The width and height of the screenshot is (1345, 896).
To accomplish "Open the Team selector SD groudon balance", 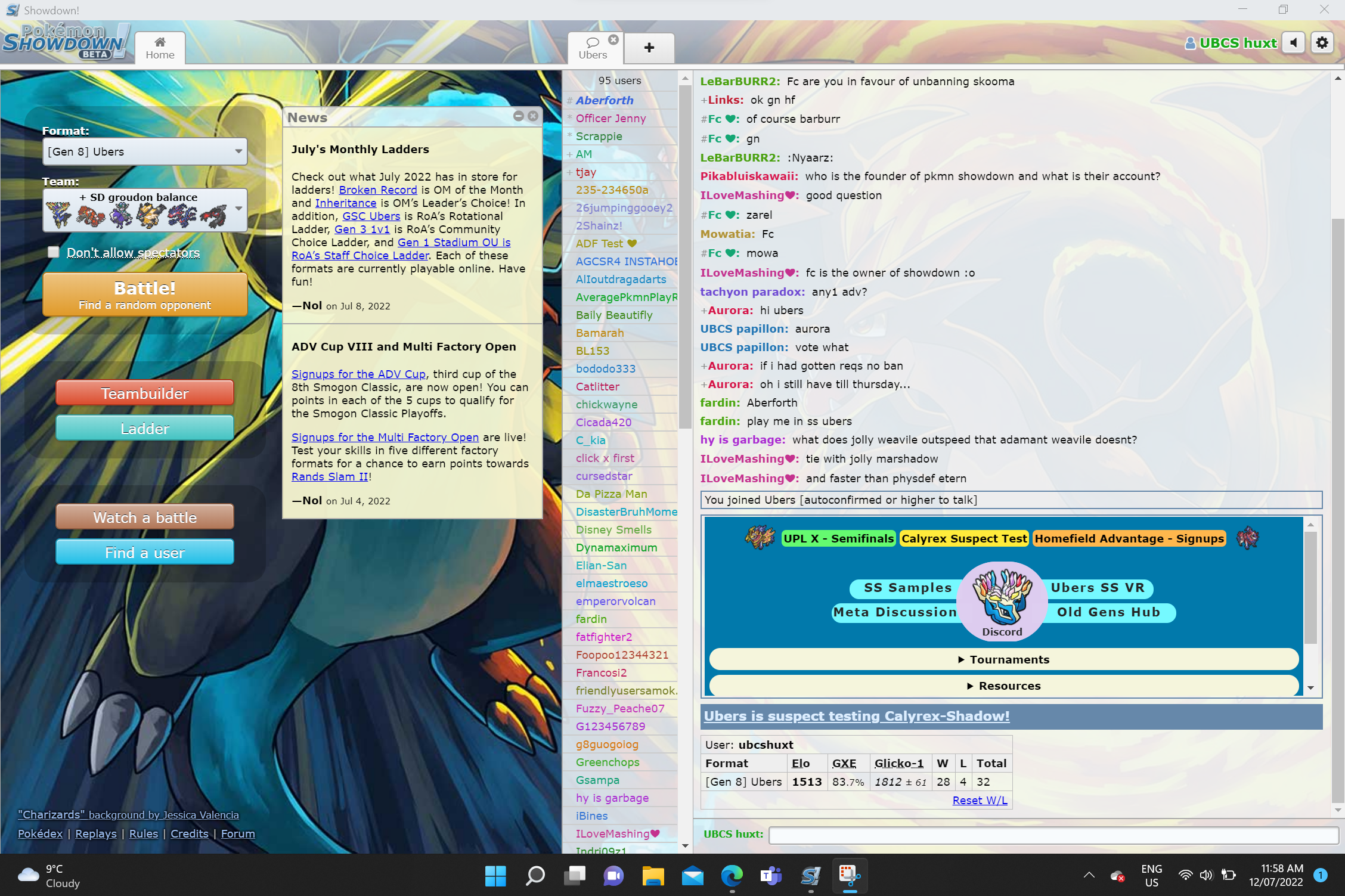I will click(x=145, y=210).
